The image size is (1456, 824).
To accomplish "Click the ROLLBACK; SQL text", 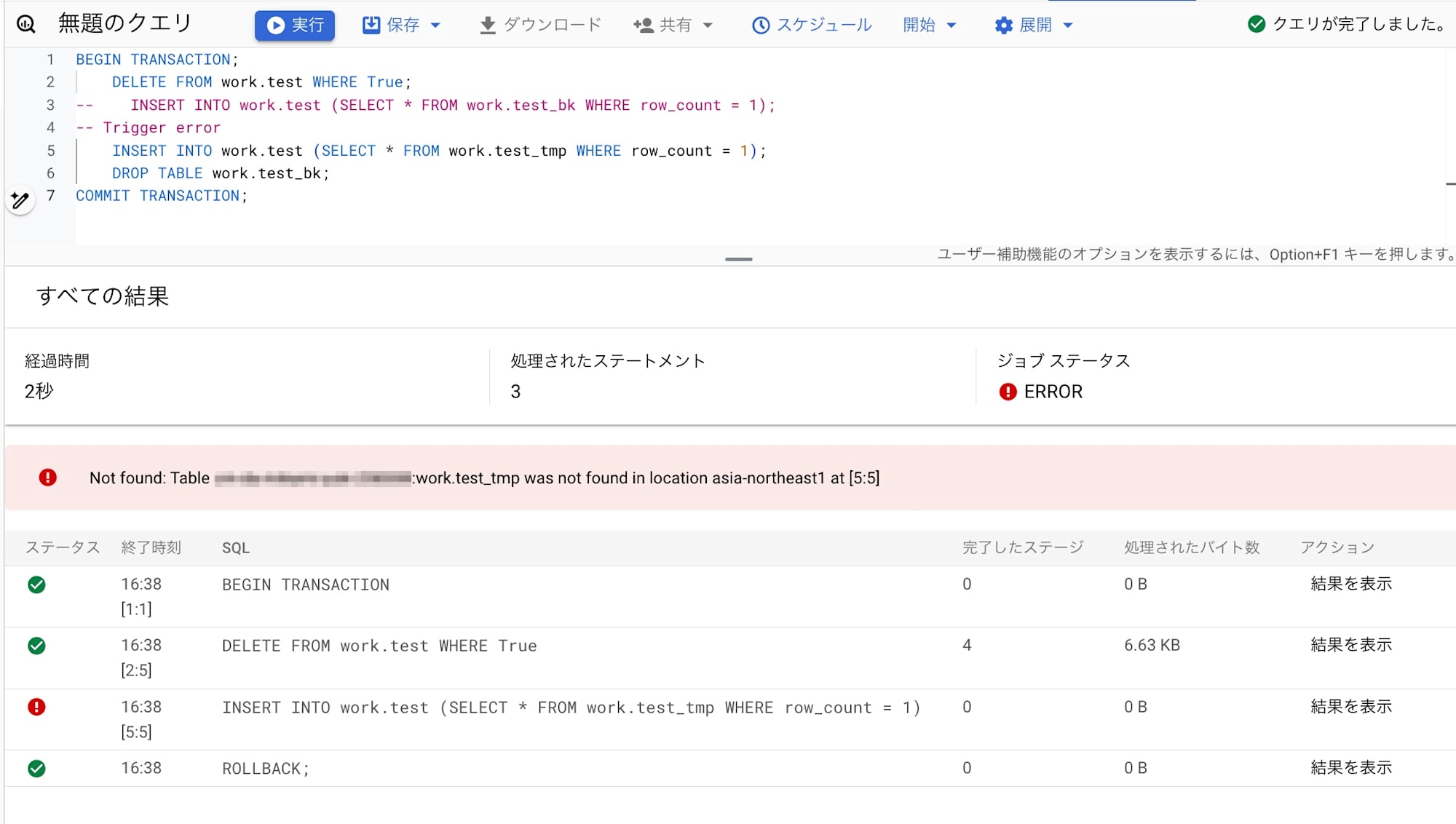I will coord(265,769).
